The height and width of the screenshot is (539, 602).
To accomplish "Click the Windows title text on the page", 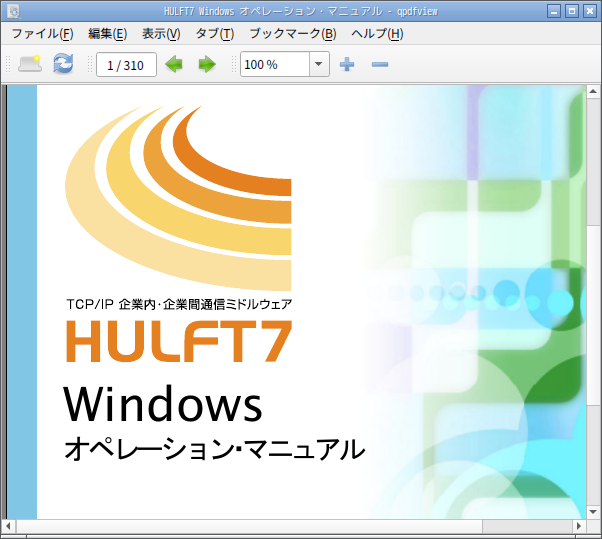I will (x=163, y=404).
